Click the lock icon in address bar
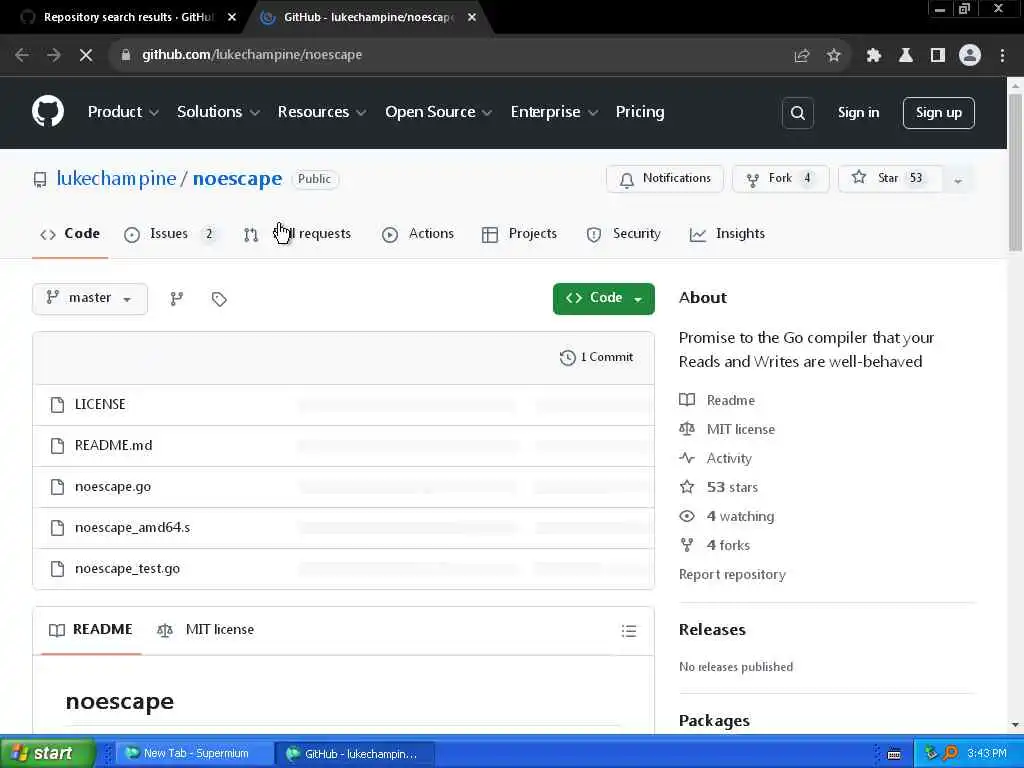Image resolution: width=1024 pixels, height=768 pixels. tap(125, 55)
